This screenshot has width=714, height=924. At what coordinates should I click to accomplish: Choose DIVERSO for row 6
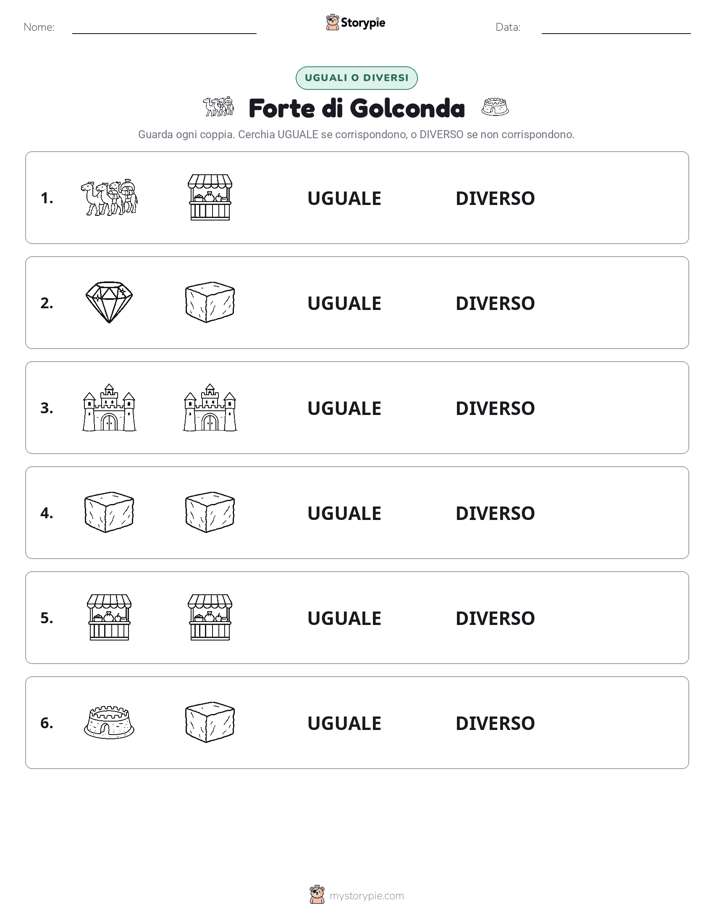[495, 723]
